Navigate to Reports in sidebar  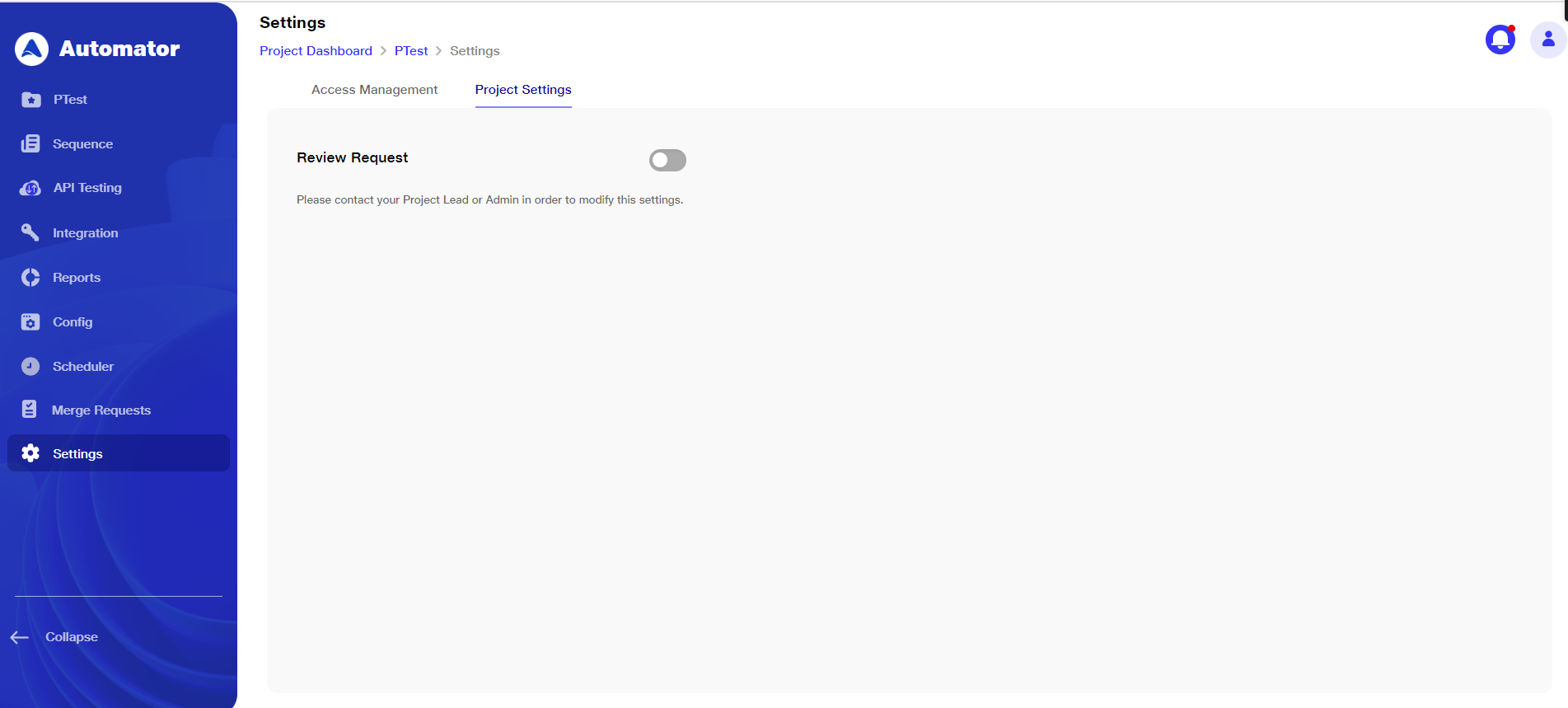tap(77, 278)
